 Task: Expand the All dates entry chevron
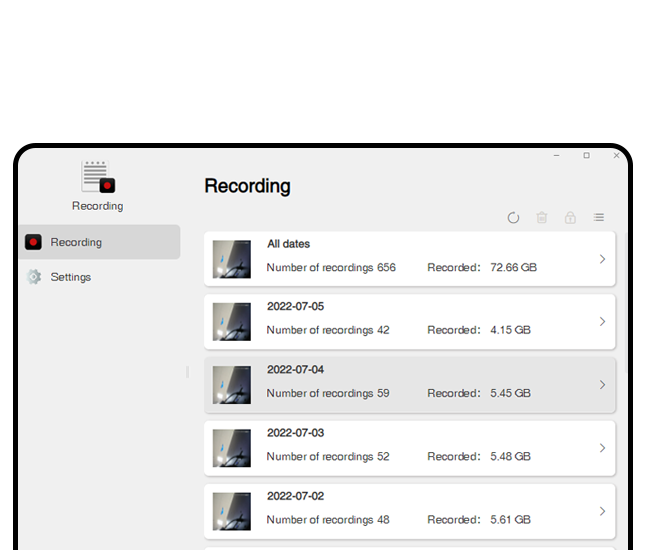point(602,259)
